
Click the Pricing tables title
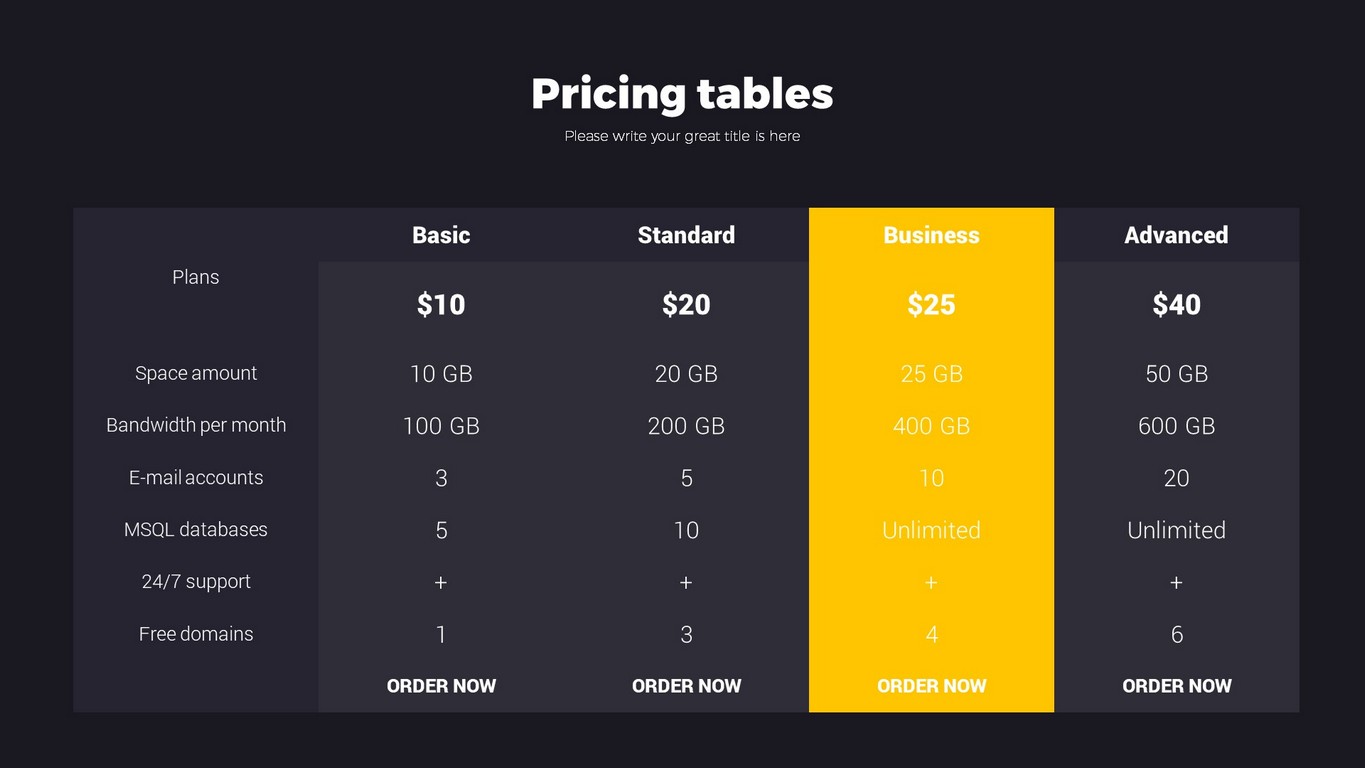[682, 94]
